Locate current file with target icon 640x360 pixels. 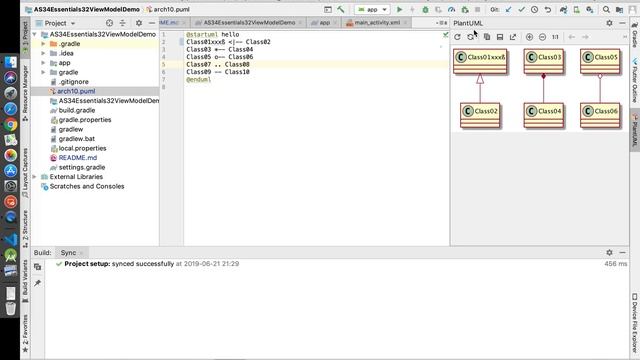pos(109,23)
